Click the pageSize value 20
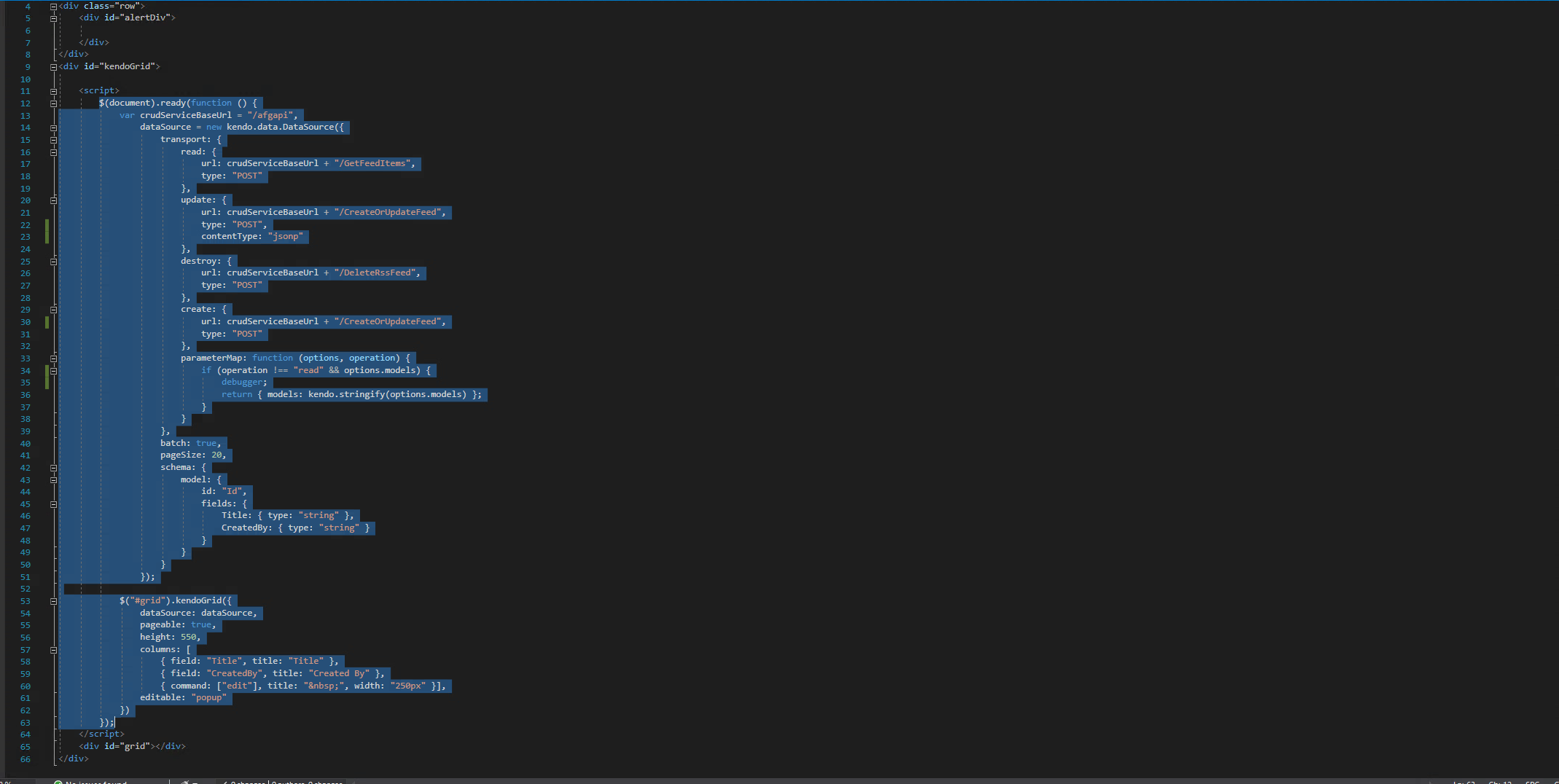 point(216,455)
